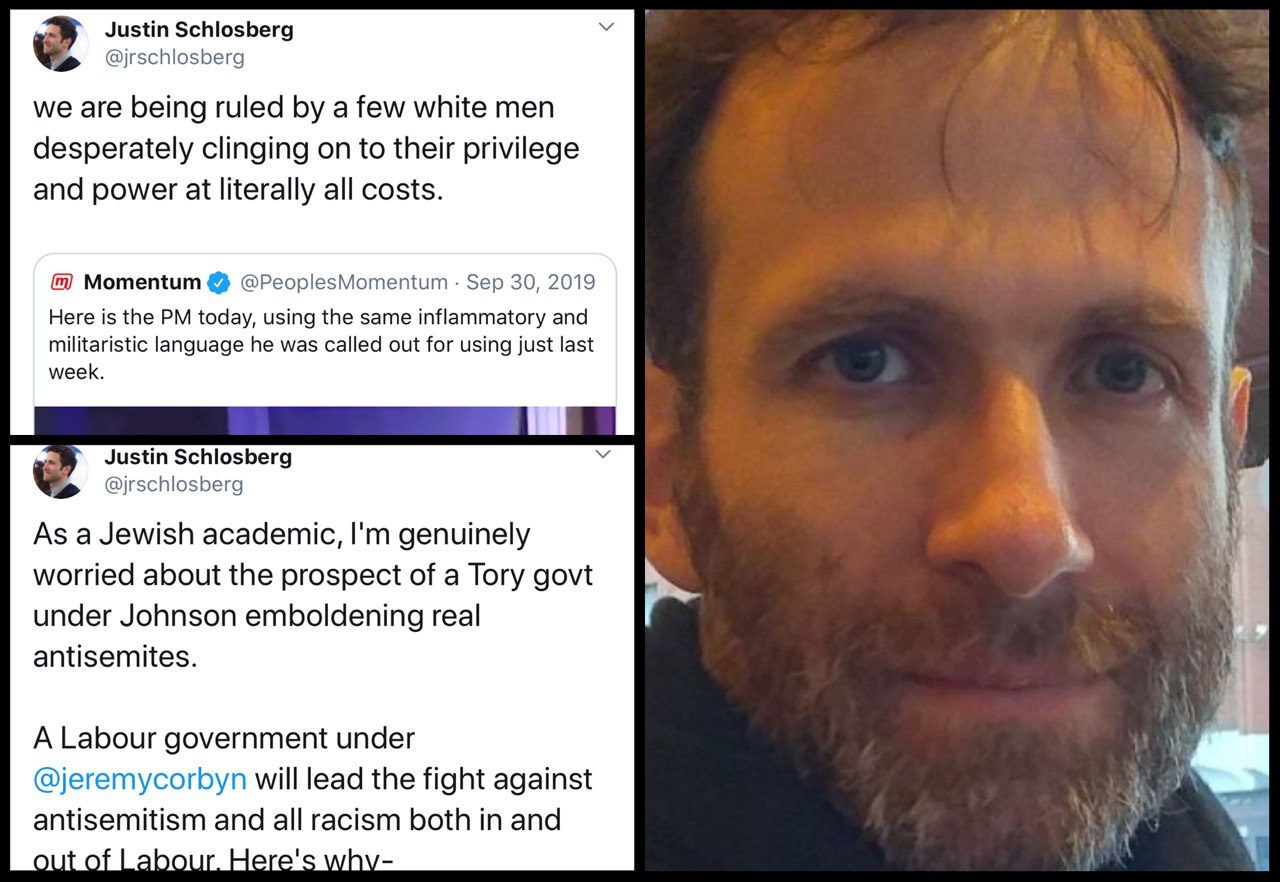Viewport: 1280px width, 882px height.
Task: Click the avatar on the 'As a Jewish academic' tweet
Action: click(61, 470)
